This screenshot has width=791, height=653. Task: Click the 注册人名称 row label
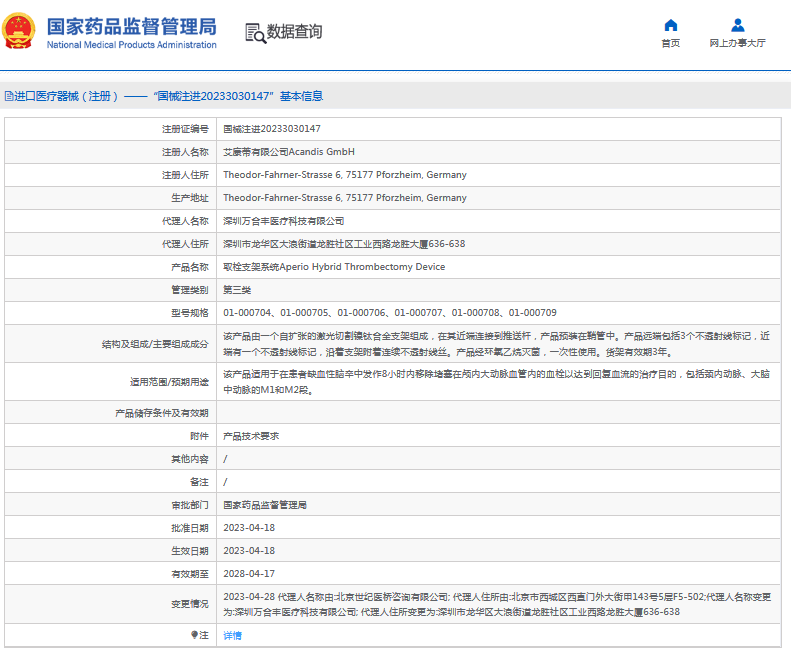(185, 152)
